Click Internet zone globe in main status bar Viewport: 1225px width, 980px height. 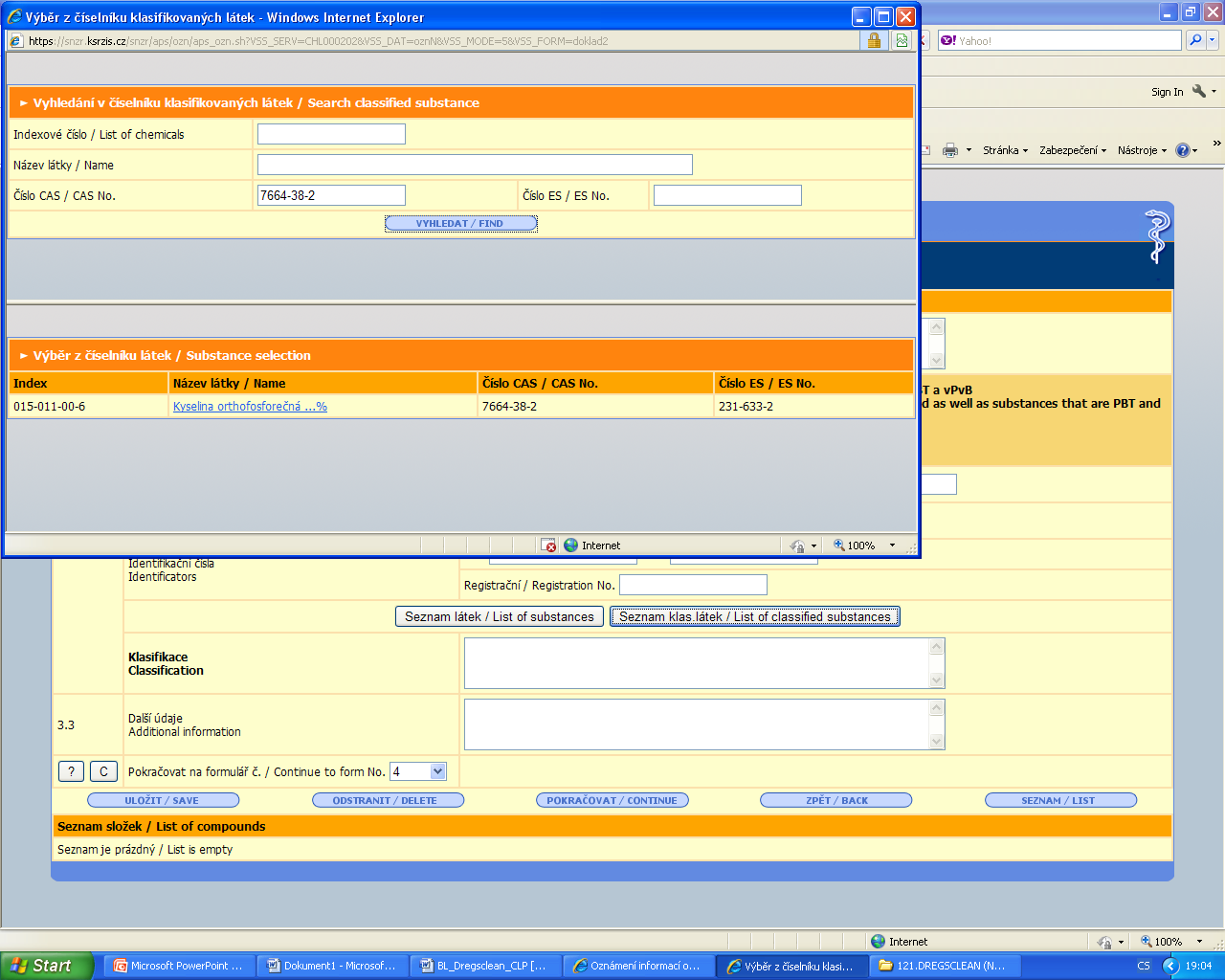point(878,942)
